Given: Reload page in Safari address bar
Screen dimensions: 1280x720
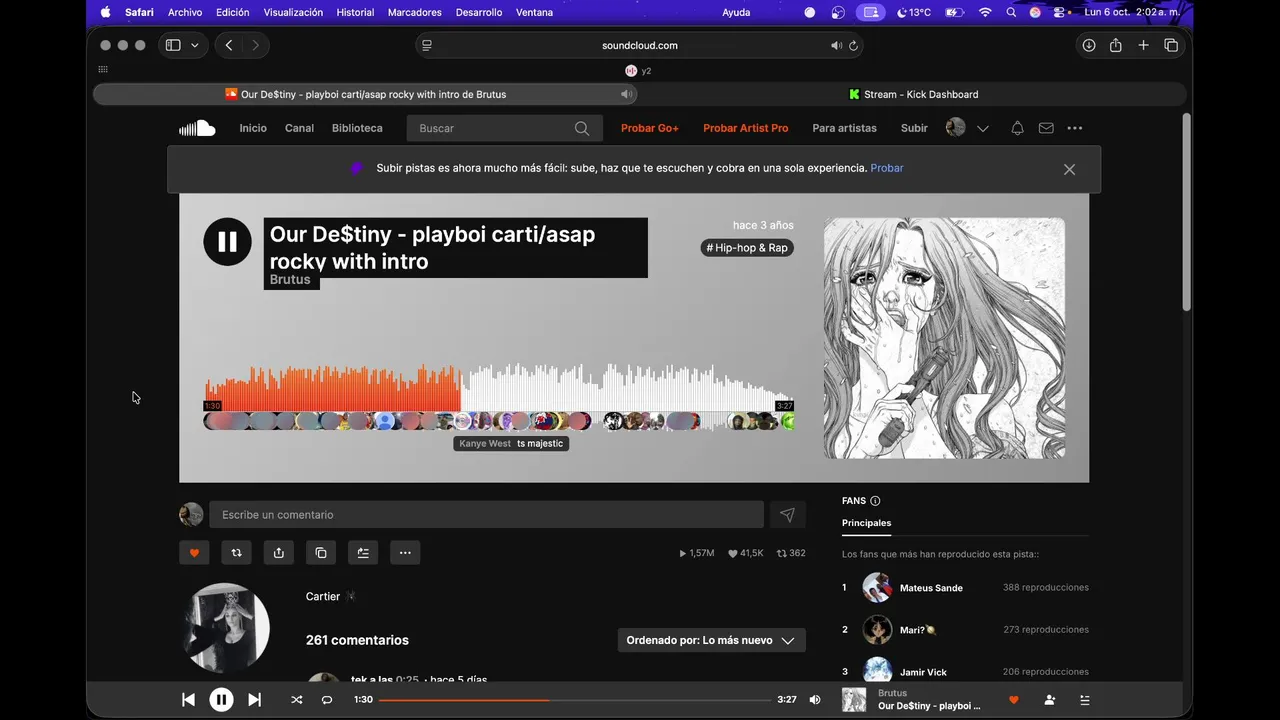Looking at the screenshot, I should coord(853,45).
